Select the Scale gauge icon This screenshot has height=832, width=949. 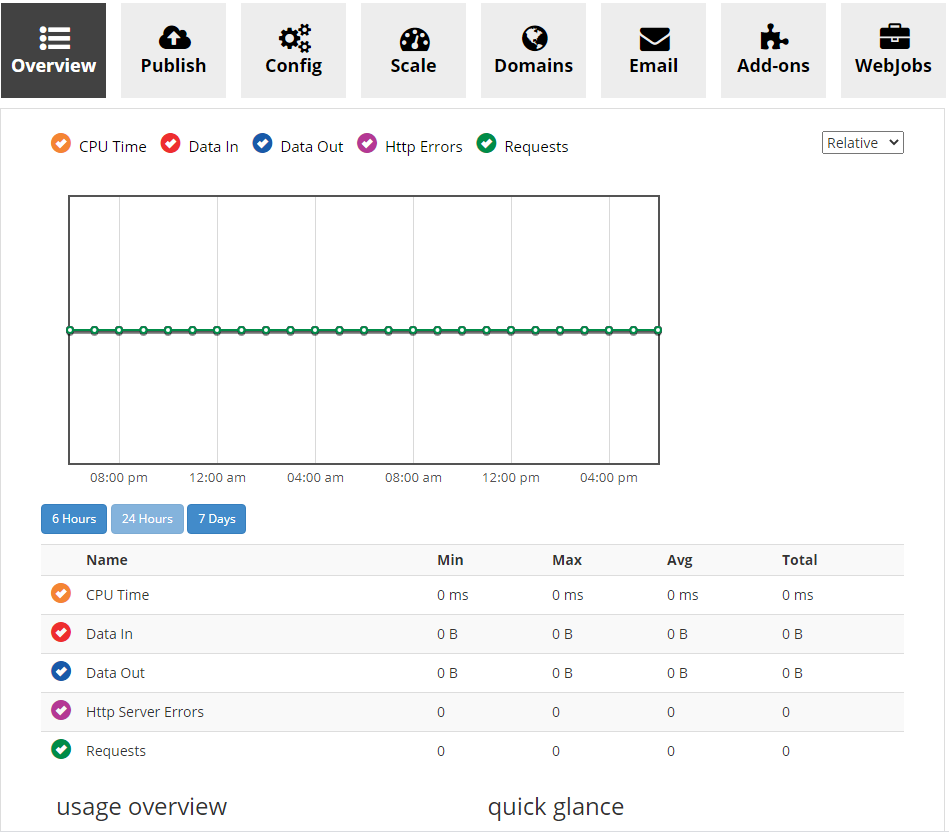pos(414,38)
